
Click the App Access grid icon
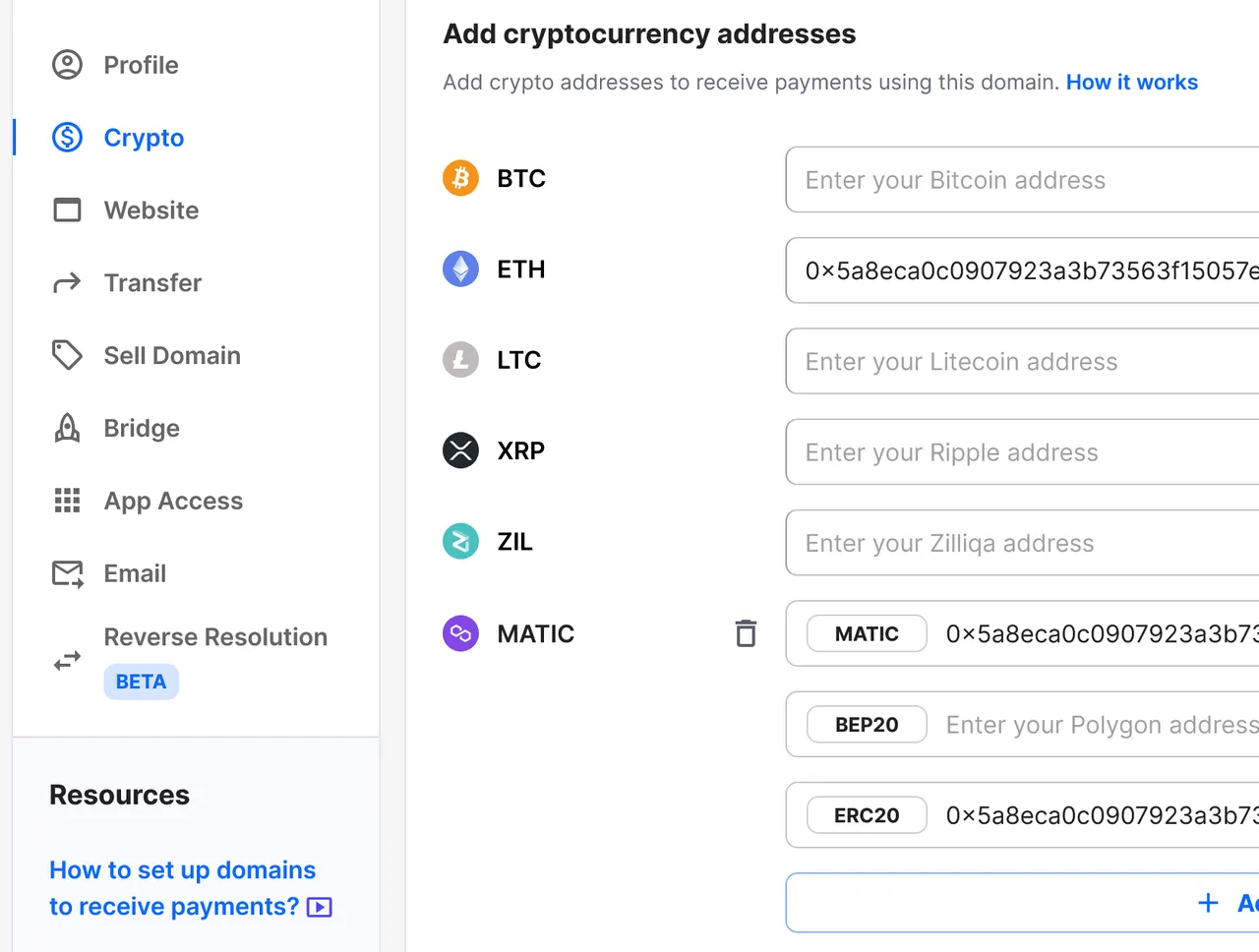[x=67, y=501]
